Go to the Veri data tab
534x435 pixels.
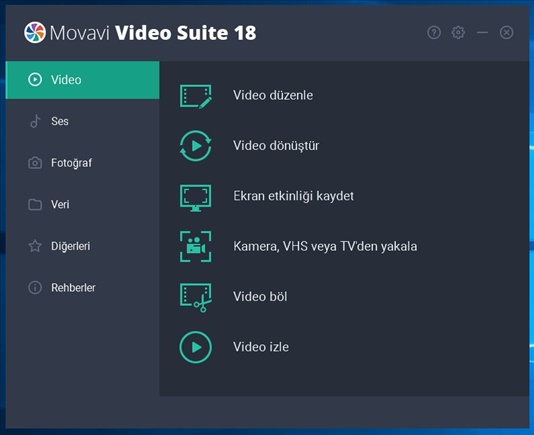(82, 204)
